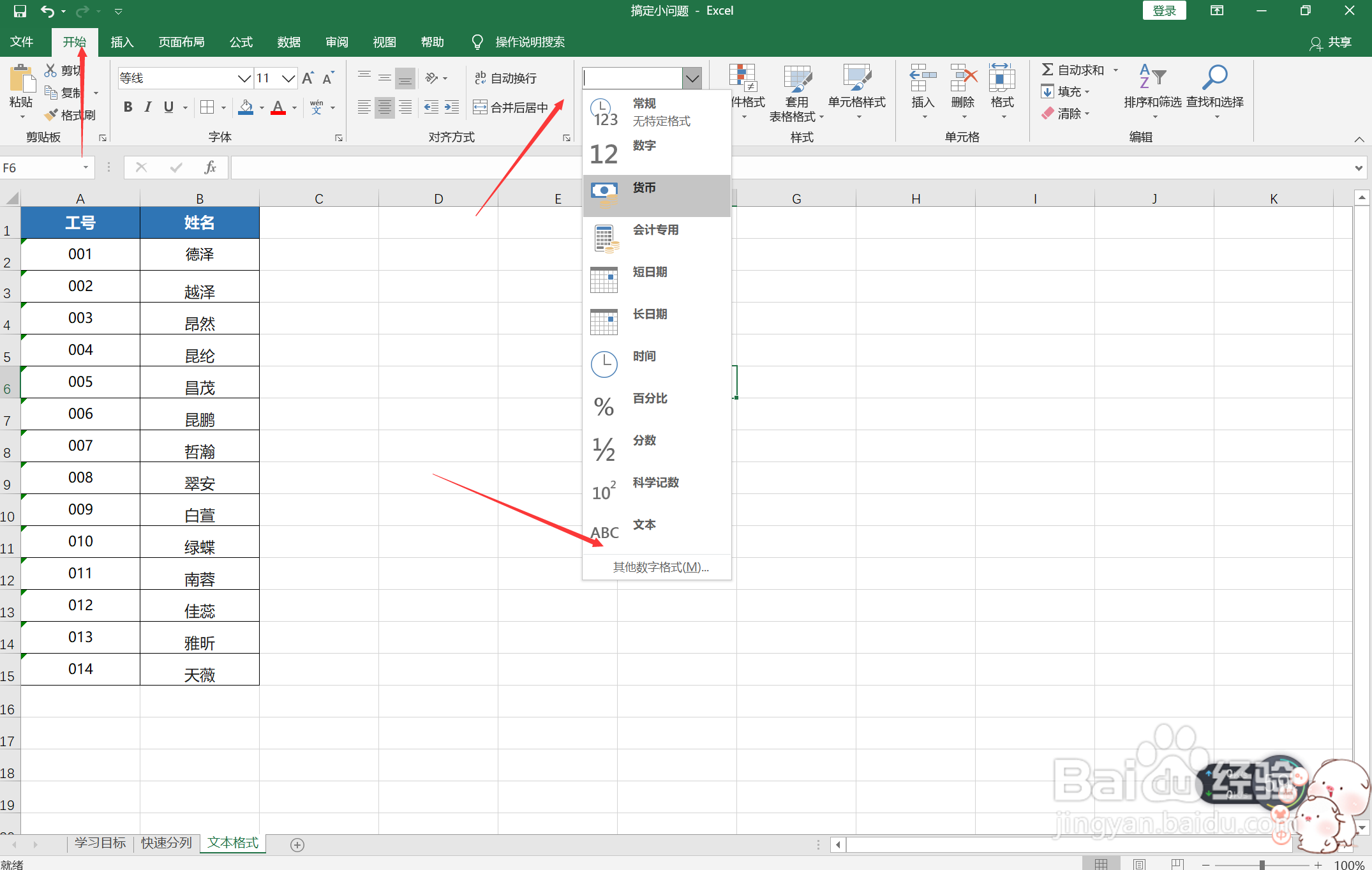This screenshot has height=870, width=1372.
Task: Select 百分比 percentage format option
Action: 657,407
